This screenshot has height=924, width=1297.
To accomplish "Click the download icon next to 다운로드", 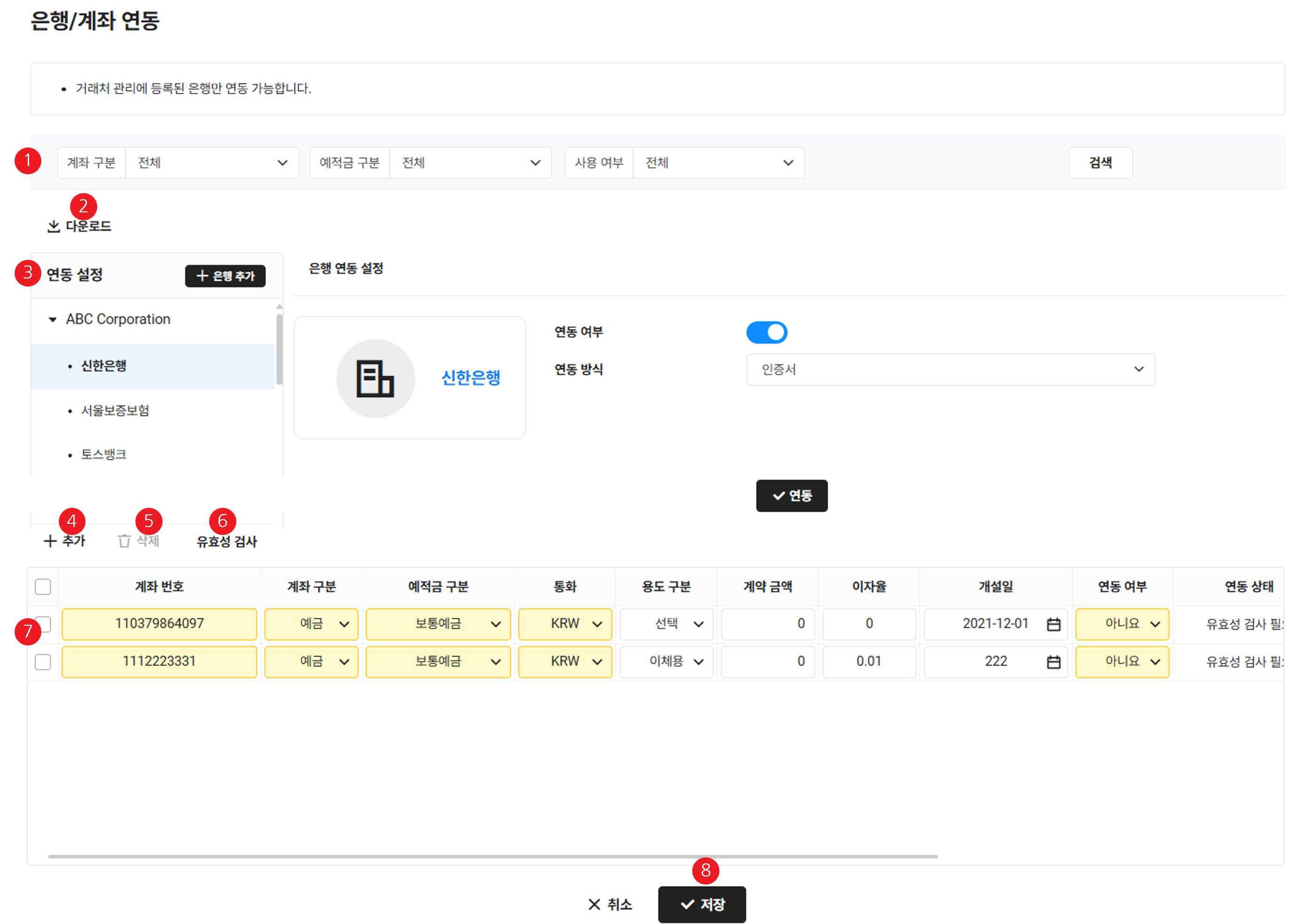I will pyautogui.click(x=54, y=226).
